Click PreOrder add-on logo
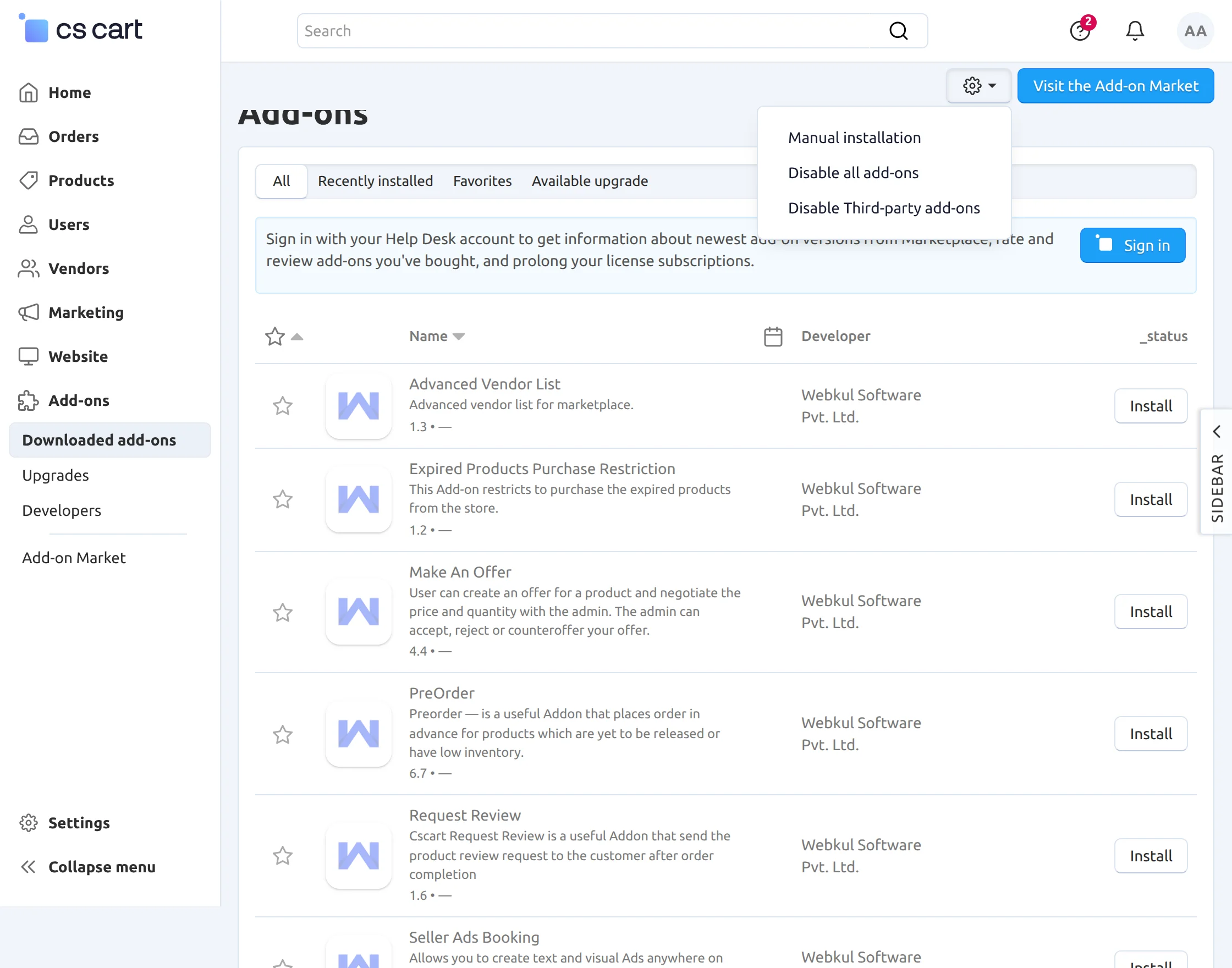The height and width of the screenshot is (968, 1232). tap(358, 734)
